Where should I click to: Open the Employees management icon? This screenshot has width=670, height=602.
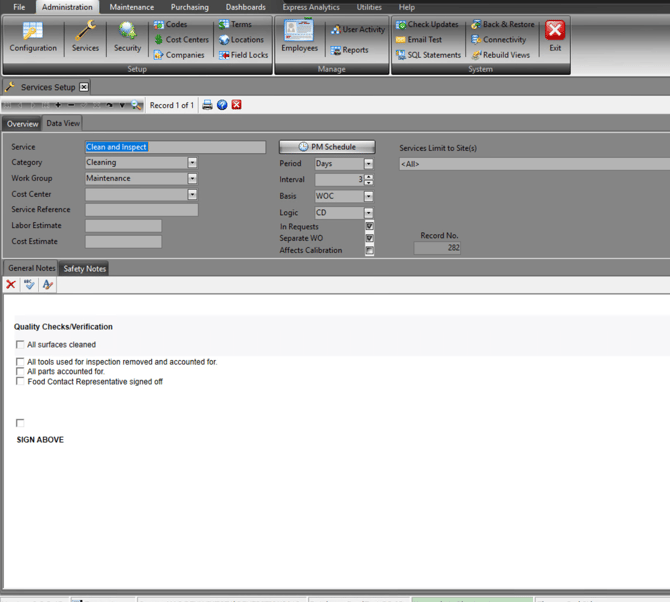pyautogui.click(x=299, y=38)
